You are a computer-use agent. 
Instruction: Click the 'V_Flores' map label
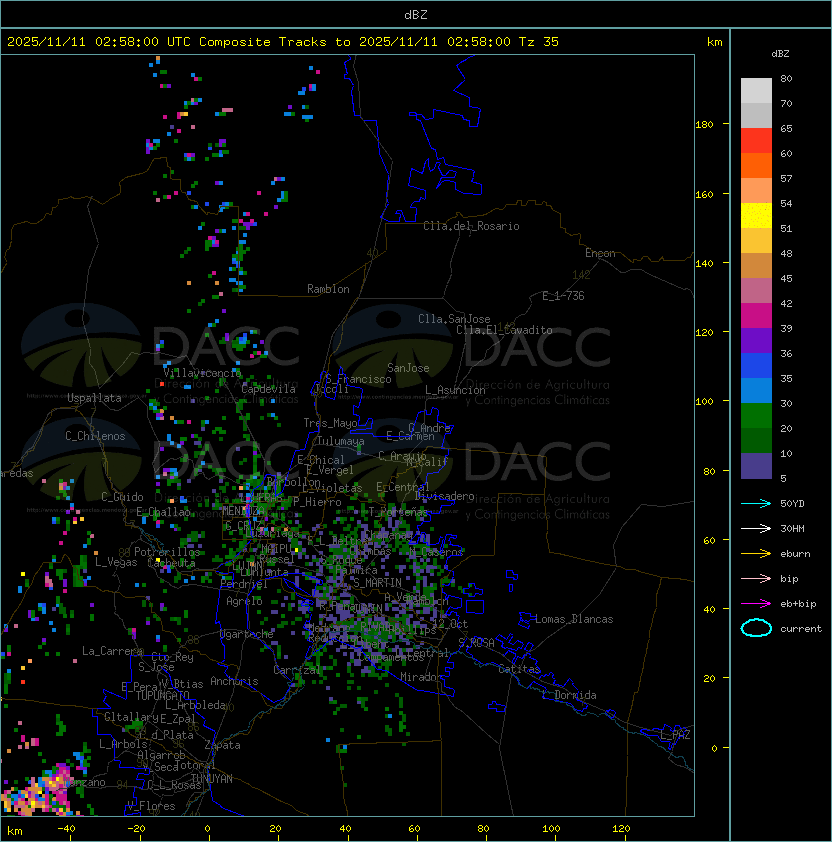pyautogui.click(x=151, y=806)
